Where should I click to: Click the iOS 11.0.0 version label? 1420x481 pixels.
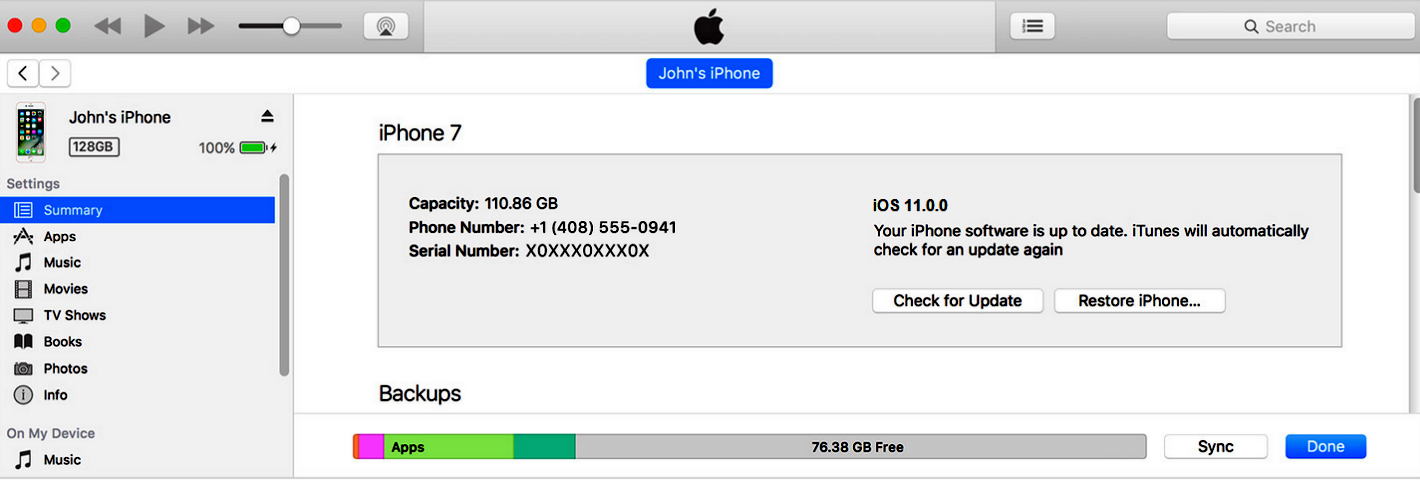[910, 206]
